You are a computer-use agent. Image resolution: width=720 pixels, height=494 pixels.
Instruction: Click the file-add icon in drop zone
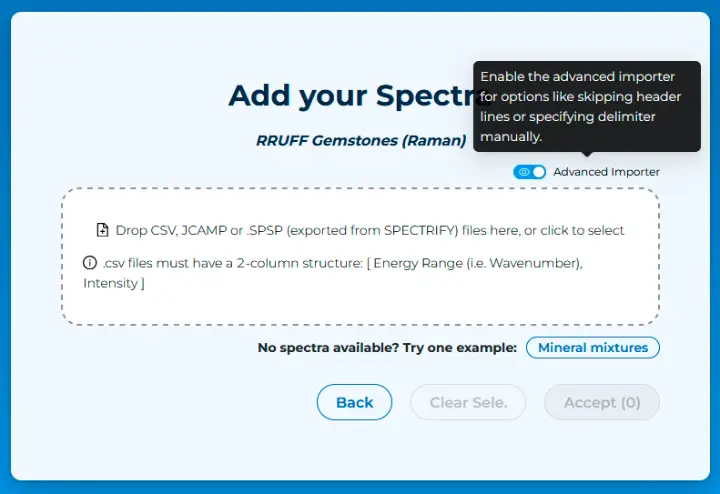coord(102,230)
